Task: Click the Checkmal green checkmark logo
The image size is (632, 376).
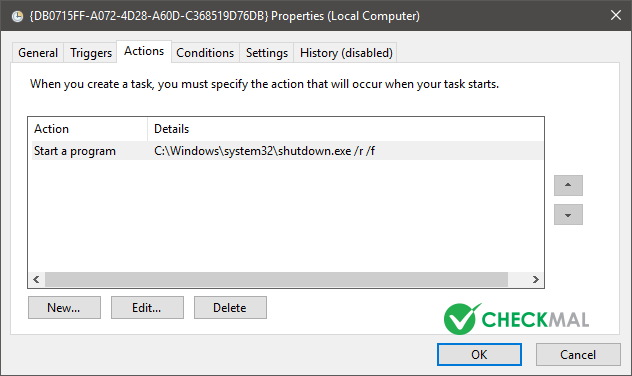Action: pyautogui.click(x=462, y=319)
